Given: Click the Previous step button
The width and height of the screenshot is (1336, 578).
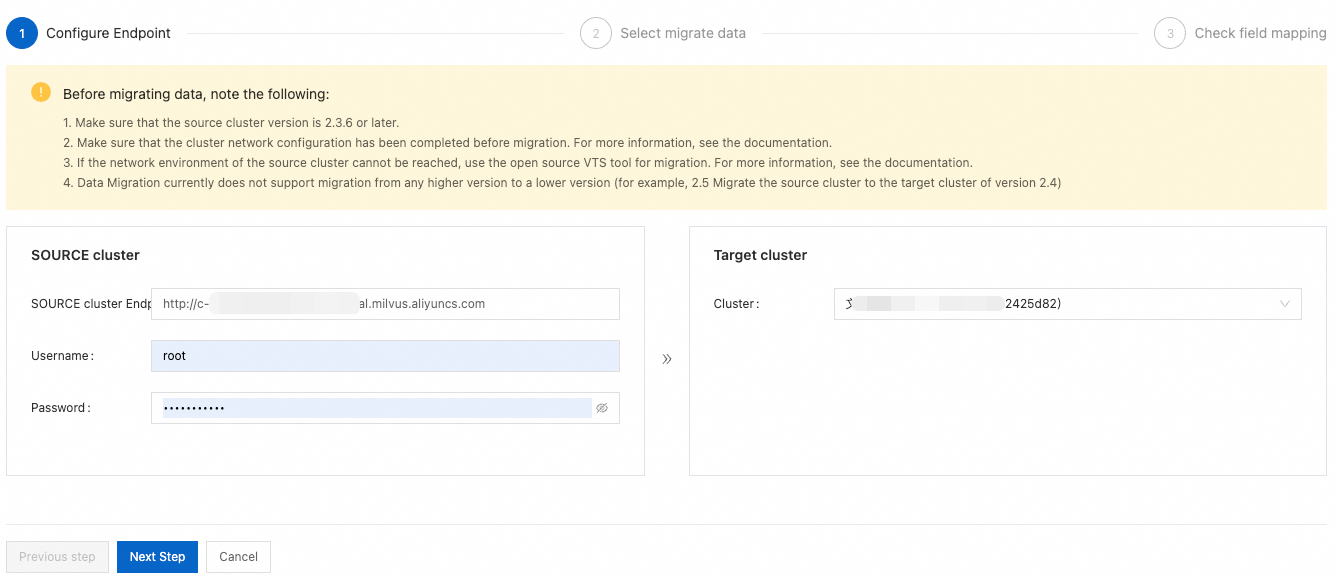Looking at the screenshot, I should 57,557.
